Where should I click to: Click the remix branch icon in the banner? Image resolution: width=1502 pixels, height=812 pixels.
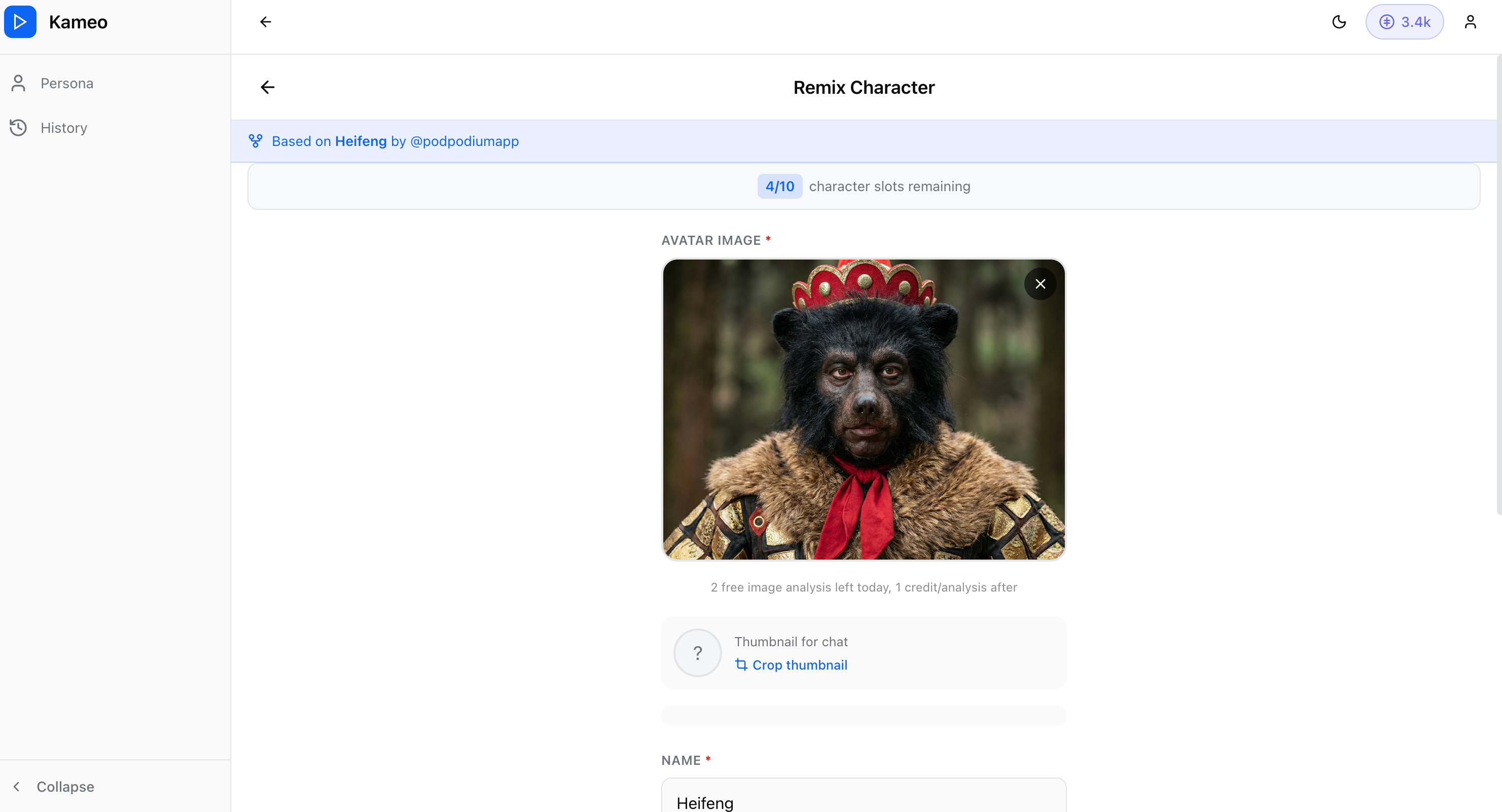pos(256,140)
